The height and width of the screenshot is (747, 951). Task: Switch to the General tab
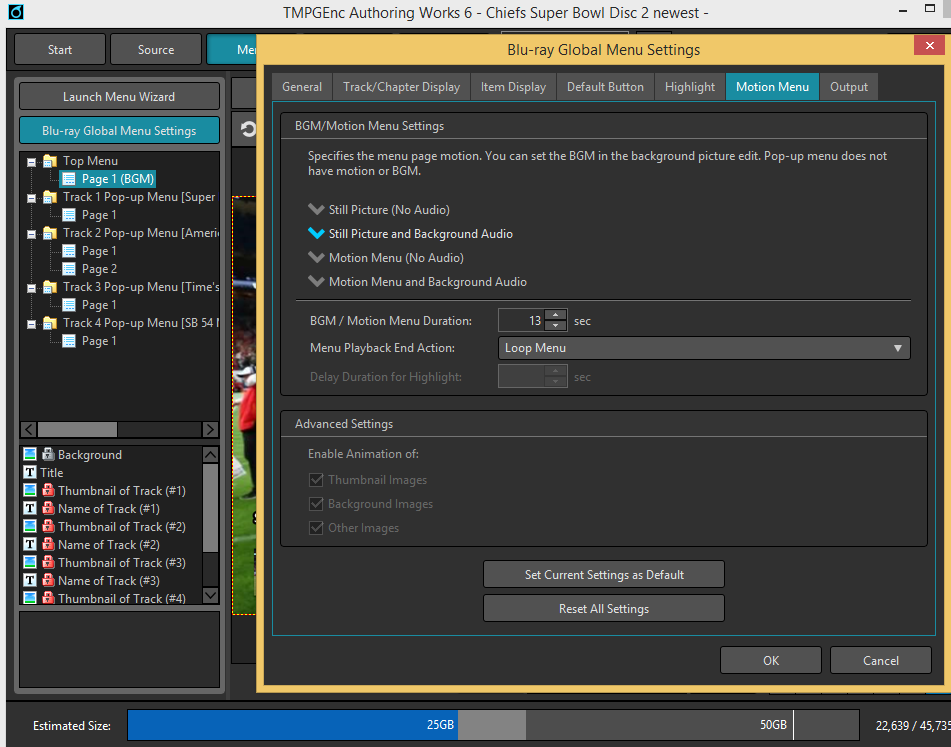click(x=301, y=87)
